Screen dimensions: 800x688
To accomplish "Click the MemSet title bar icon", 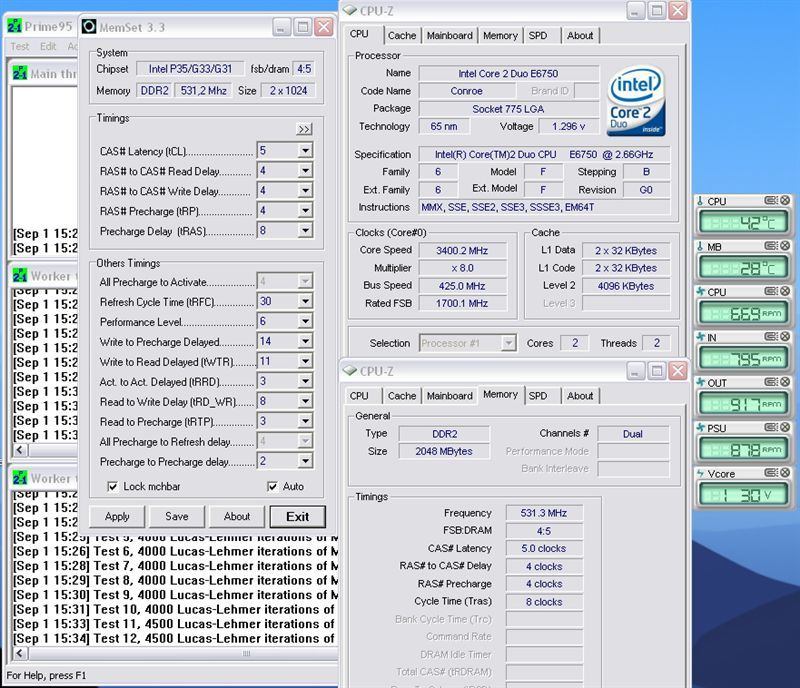I will pos(89,27).
